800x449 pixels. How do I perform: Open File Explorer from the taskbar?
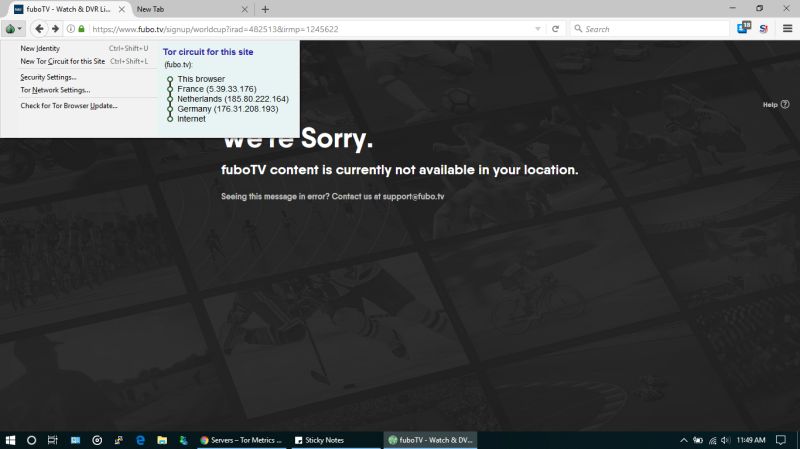point(162,440)
